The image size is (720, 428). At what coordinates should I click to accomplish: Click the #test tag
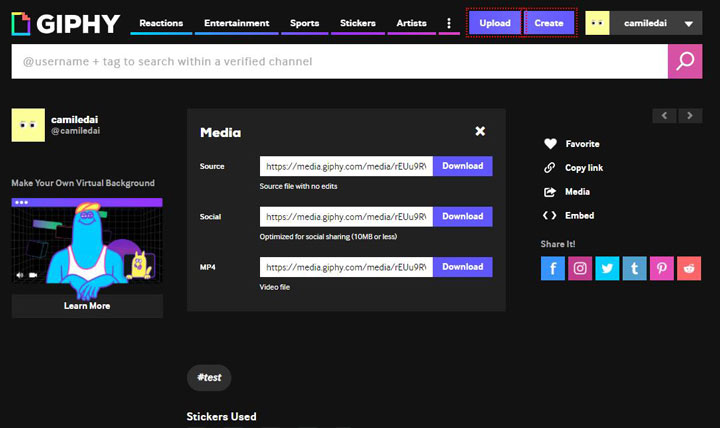tap(209, 377)
